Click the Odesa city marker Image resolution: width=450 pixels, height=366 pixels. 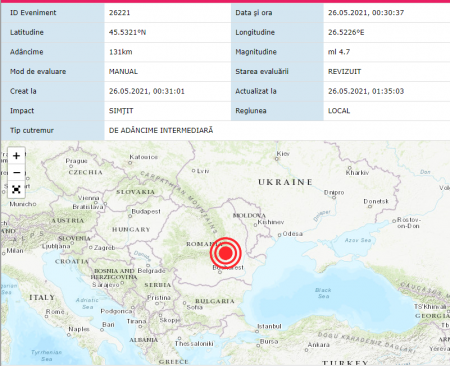coord(280,235)
